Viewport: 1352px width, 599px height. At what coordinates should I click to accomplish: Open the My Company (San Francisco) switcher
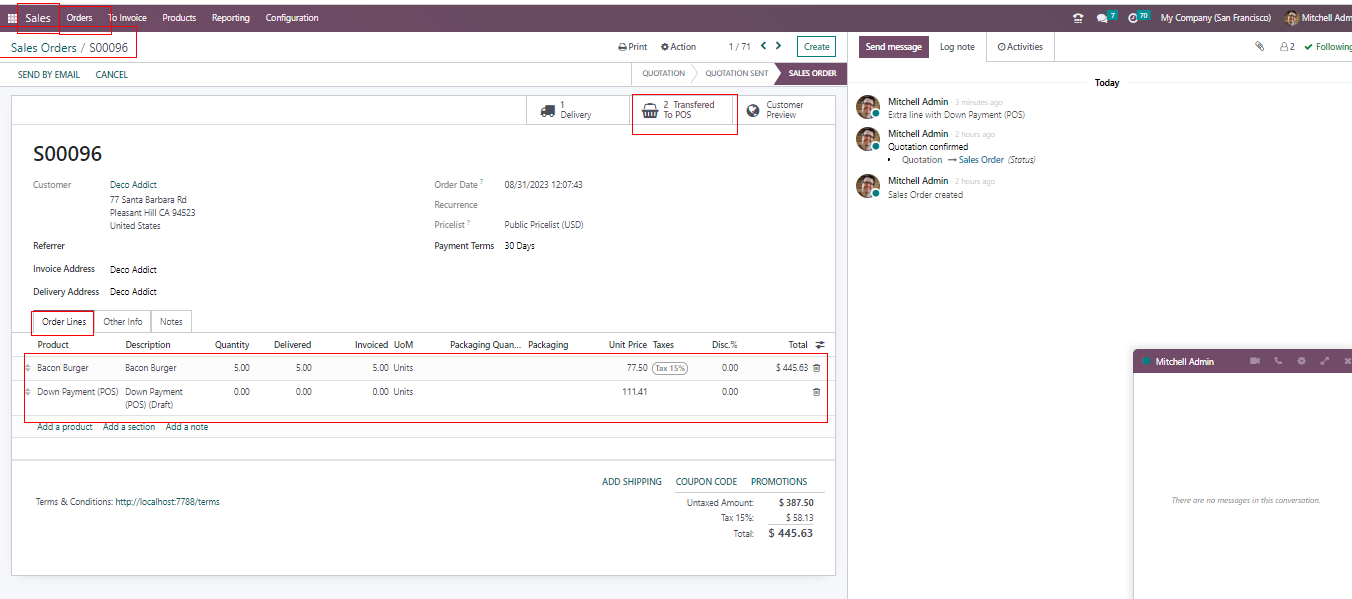(x=1215, y=18)
